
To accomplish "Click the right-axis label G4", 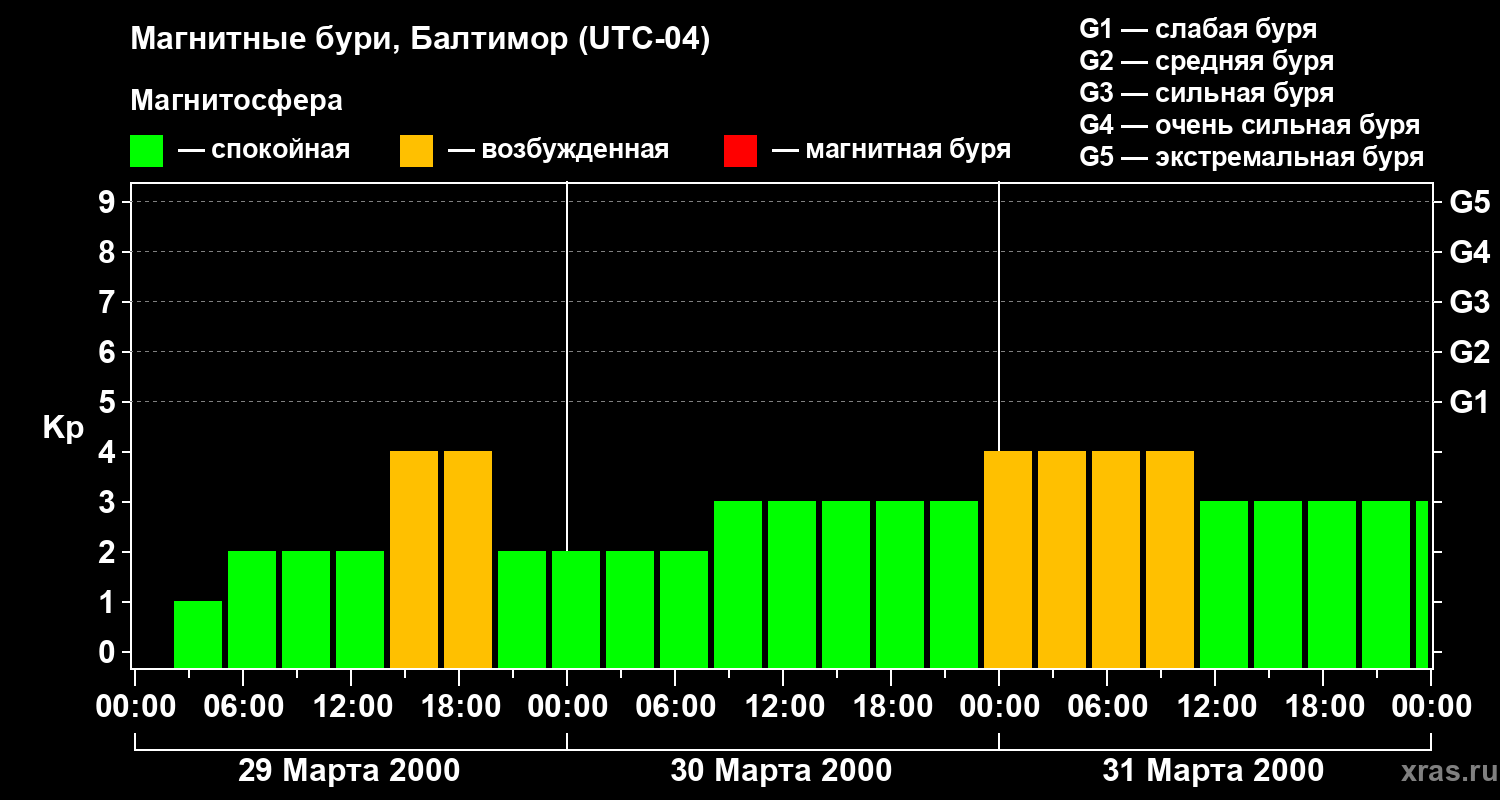I will 1469,252.
